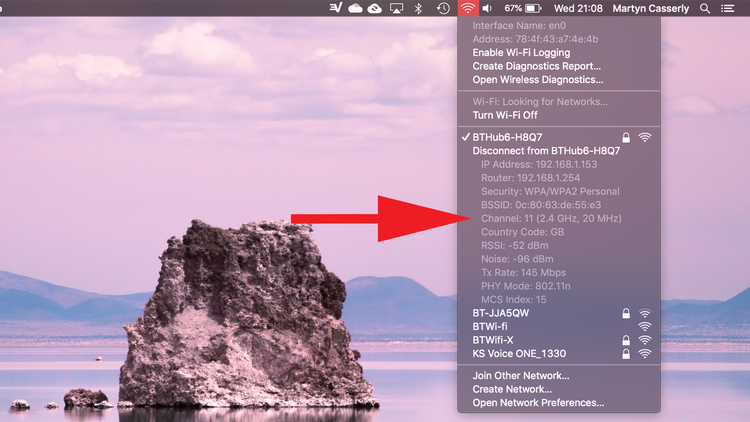Viewport: 750px width, 422px height.
Task: Click the Wi-Fi: Looking for Networks... status
Action: click(x=540, y=102)
